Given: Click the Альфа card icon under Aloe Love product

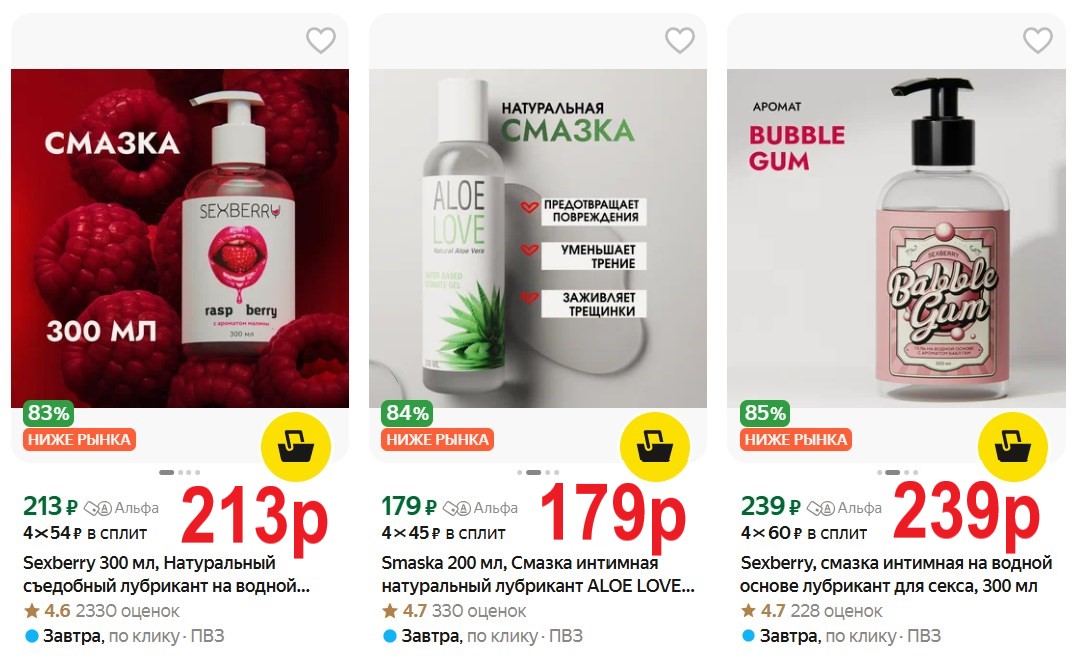Looking at the screenshot, I should coord(457,508).
